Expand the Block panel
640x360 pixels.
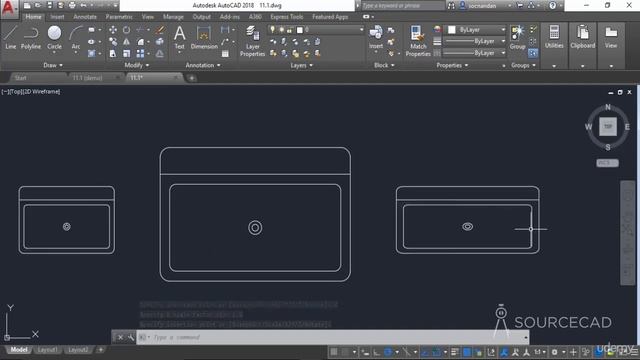tap(384, 65)
